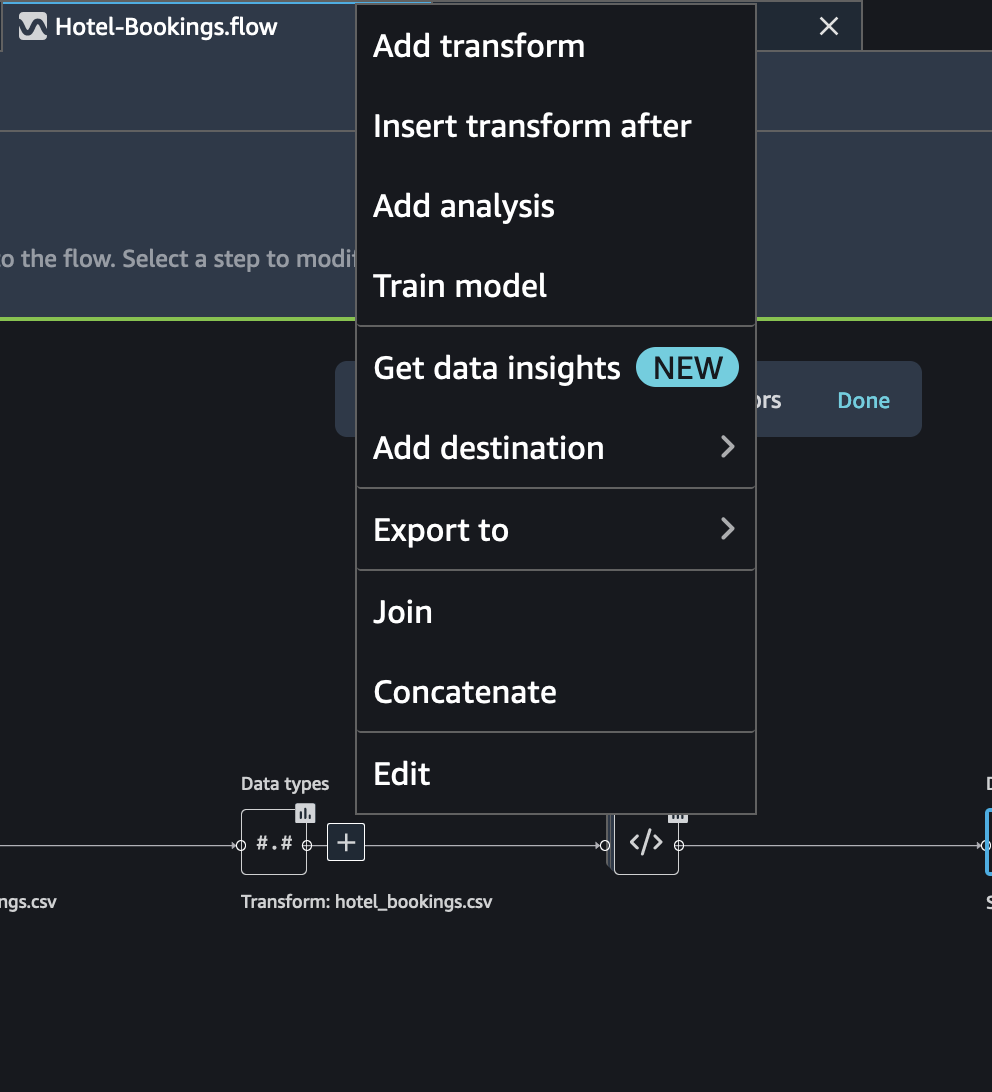This screenshot has width=992, height=1092.
Task: Choose Train model from the menu
Action: [460, 285]
